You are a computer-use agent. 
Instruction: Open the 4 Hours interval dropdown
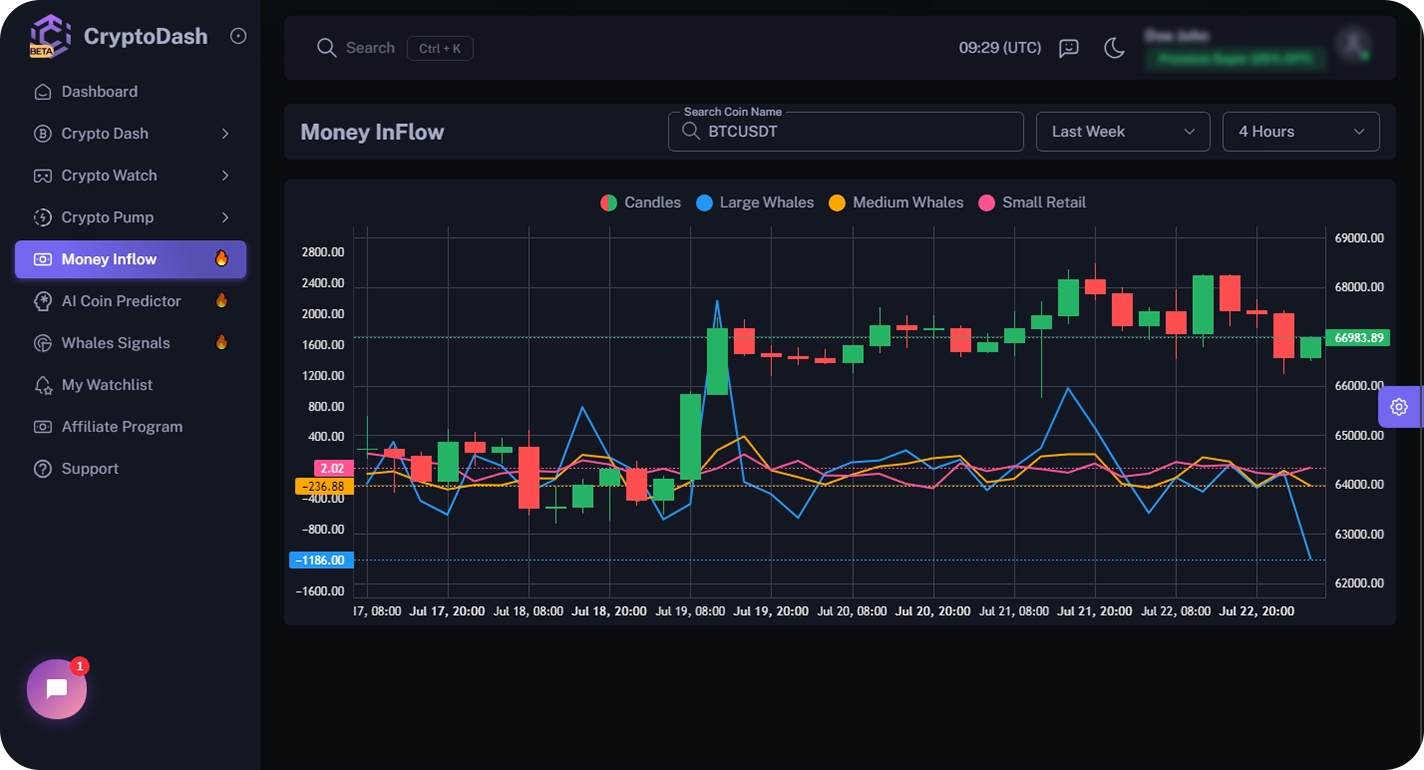[1301, 132]
